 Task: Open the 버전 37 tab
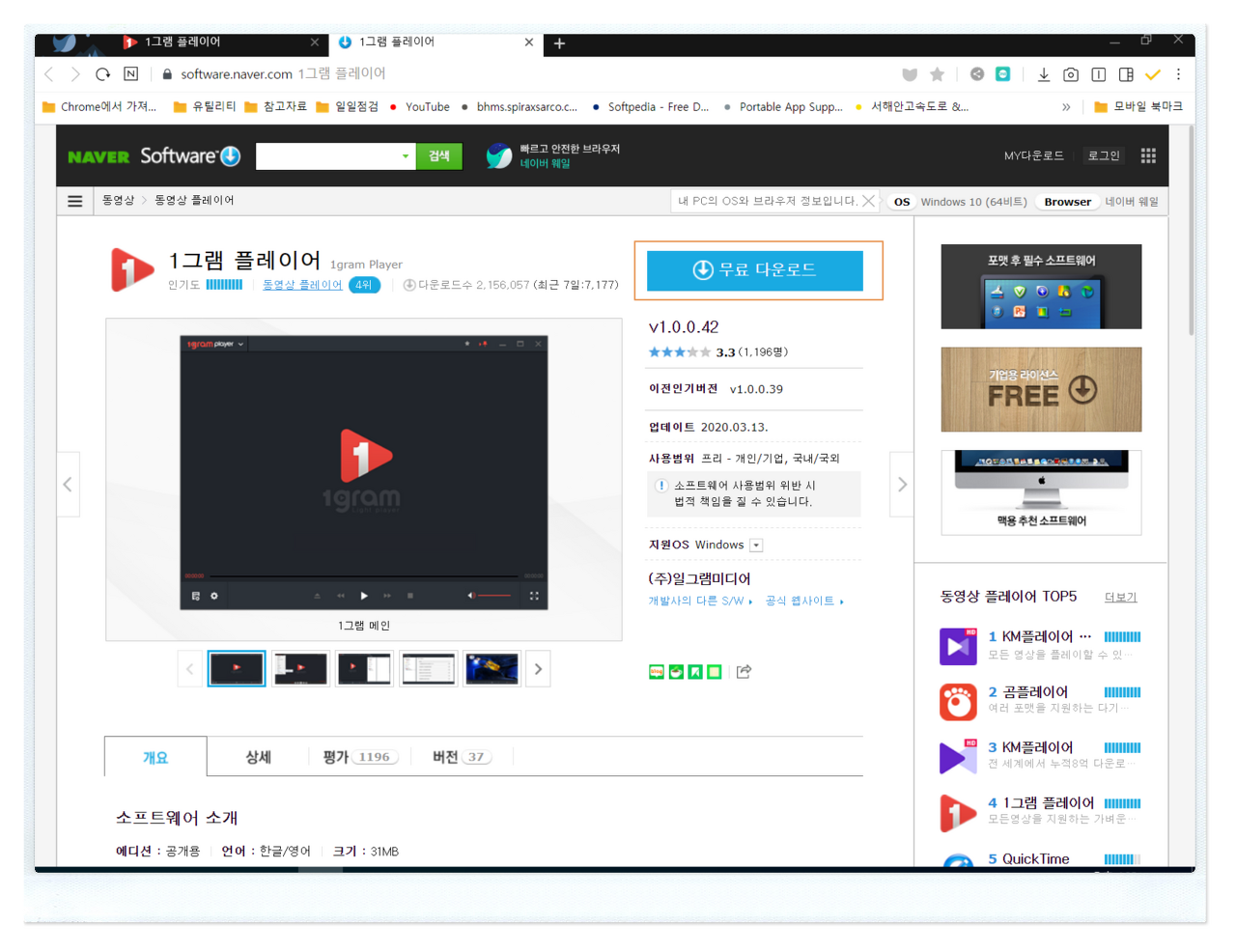pyautogui.click(x=462, y=757)
